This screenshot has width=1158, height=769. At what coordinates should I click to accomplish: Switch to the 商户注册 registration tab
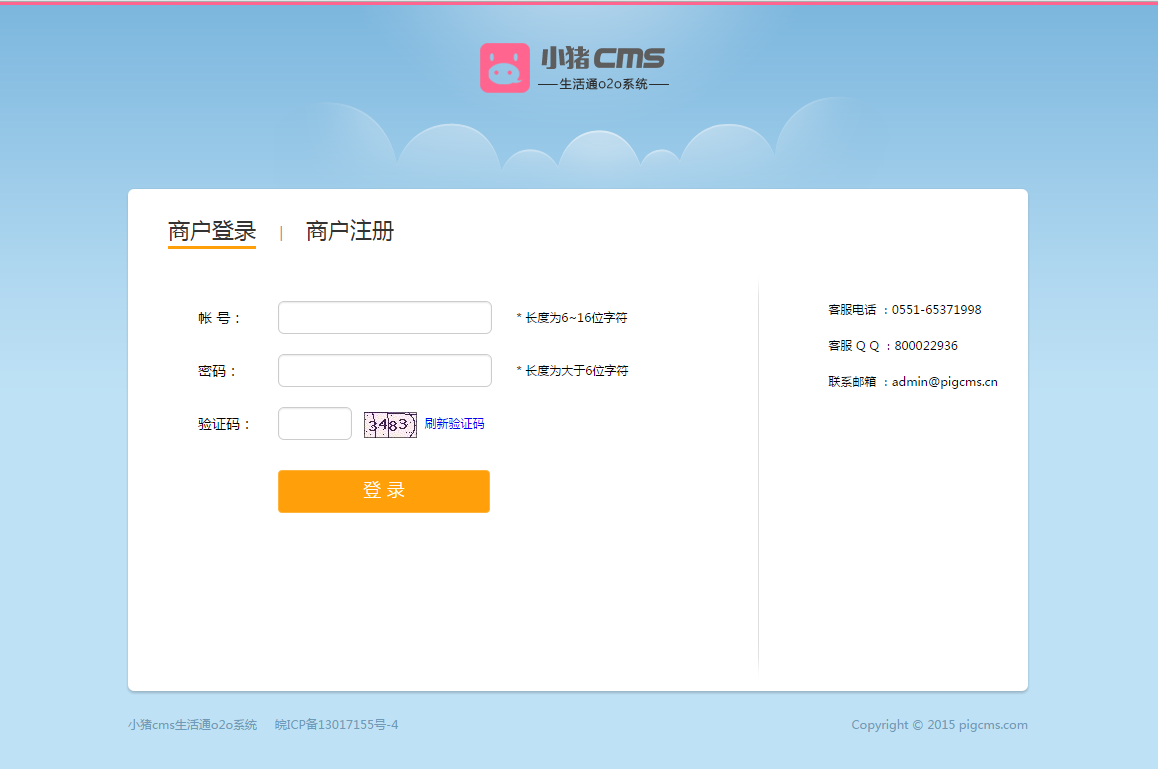(x=349, y=231)
